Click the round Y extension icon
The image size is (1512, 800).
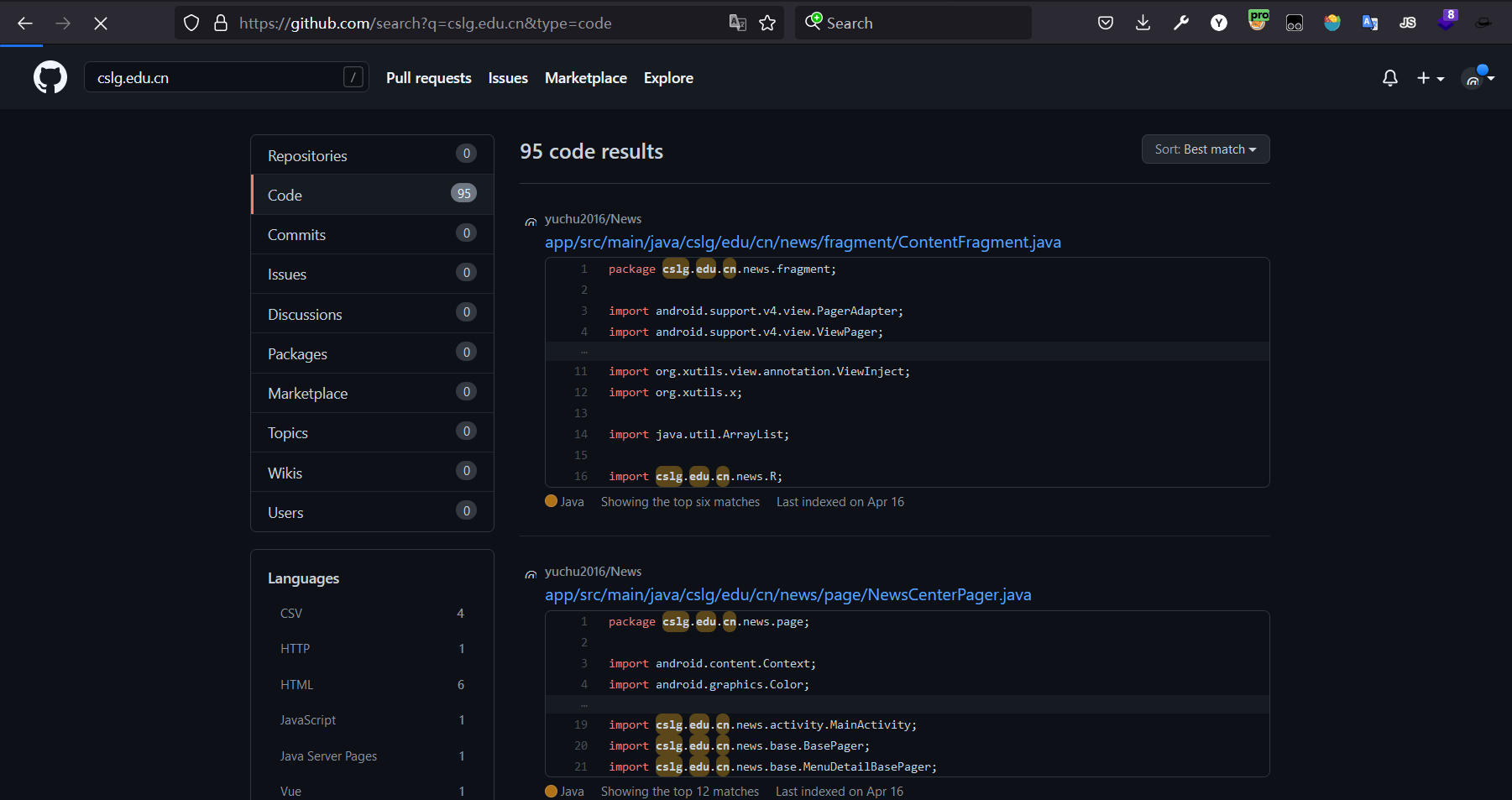click(1219, 23)
